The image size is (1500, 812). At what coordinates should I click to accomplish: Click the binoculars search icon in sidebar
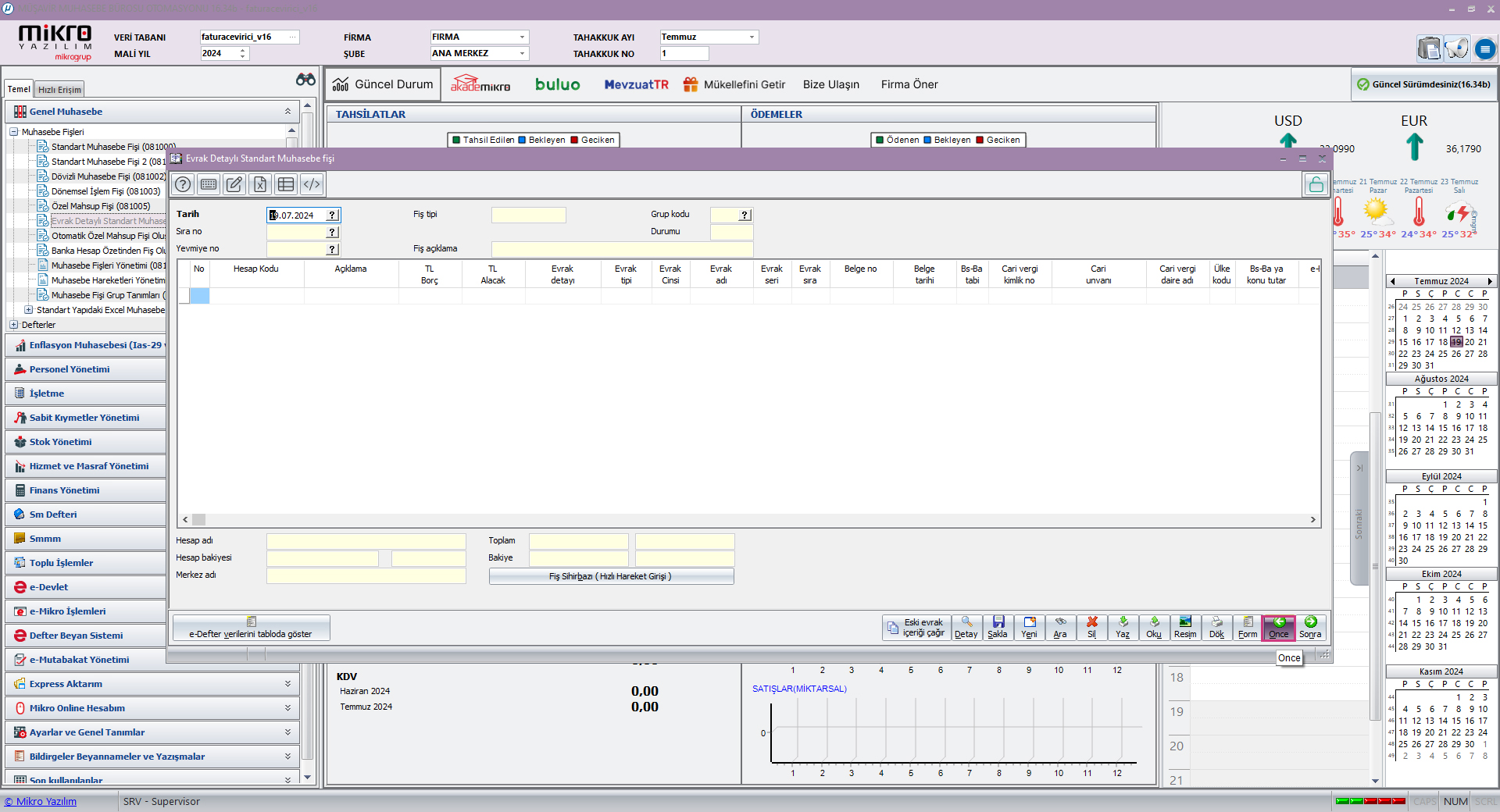point(305,80)
